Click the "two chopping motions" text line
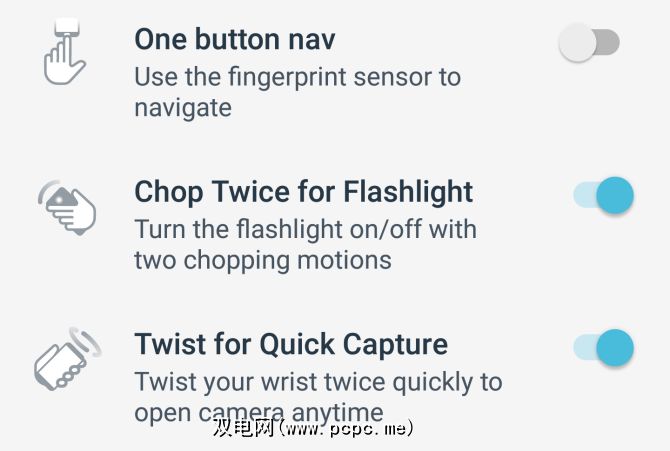The width and height of the screenshot is (670, 451). click(262, 260)
